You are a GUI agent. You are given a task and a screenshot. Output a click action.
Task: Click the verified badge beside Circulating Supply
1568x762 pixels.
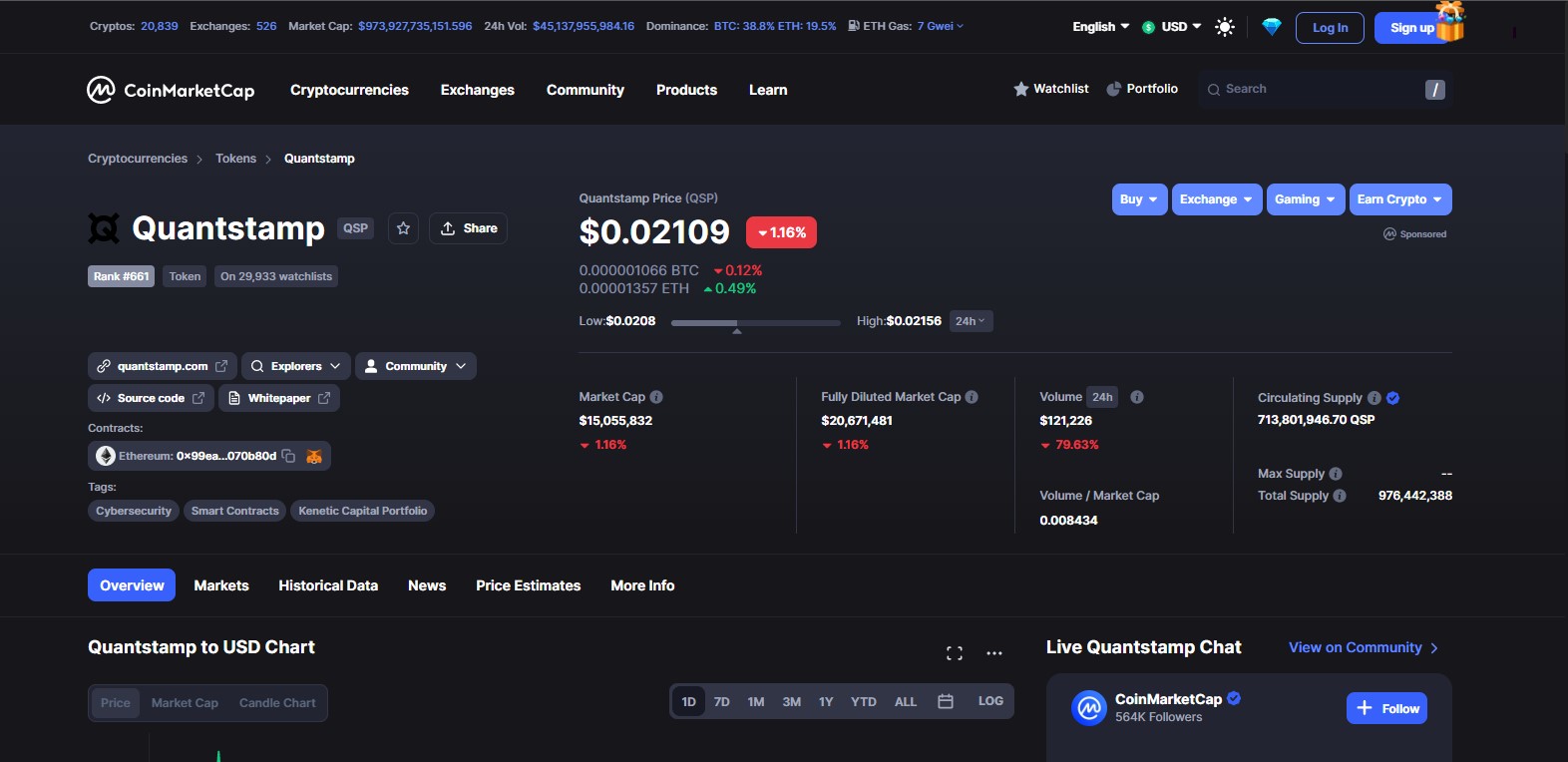1393,398
